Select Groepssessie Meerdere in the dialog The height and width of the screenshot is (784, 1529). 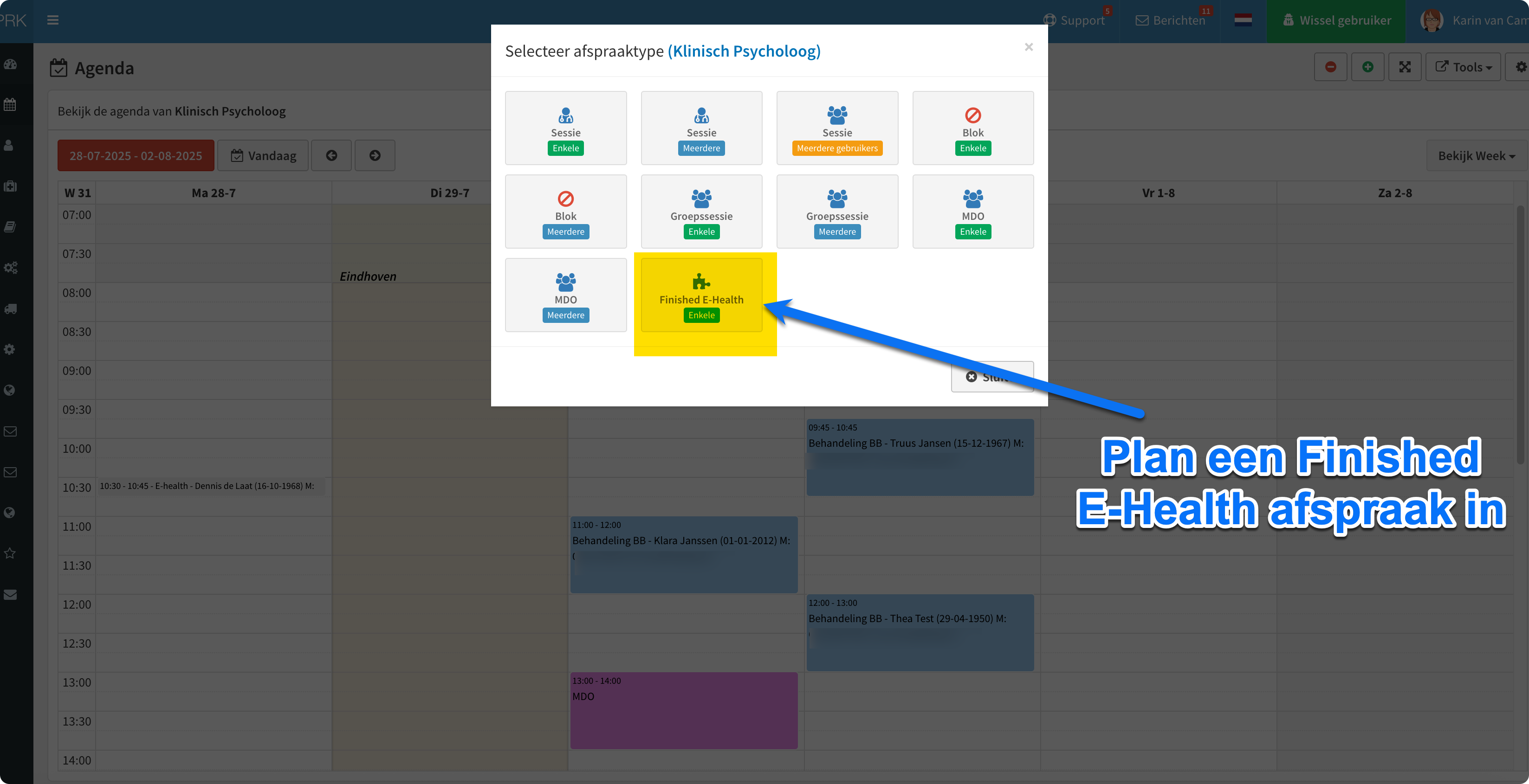(x=837, y=212)
